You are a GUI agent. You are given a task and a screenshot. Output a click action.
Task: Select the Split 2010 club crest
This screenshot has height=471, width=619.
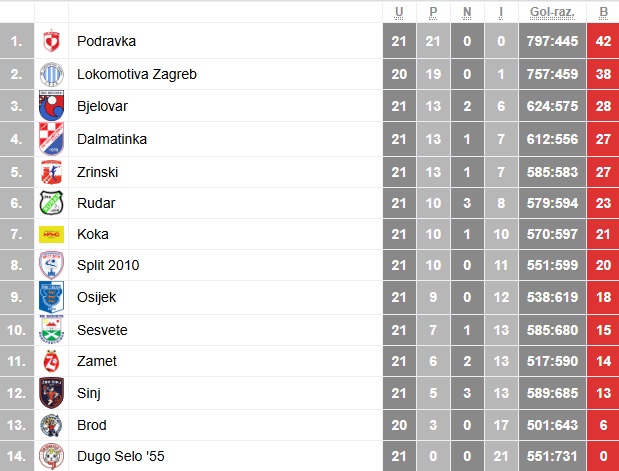[51, 265]
